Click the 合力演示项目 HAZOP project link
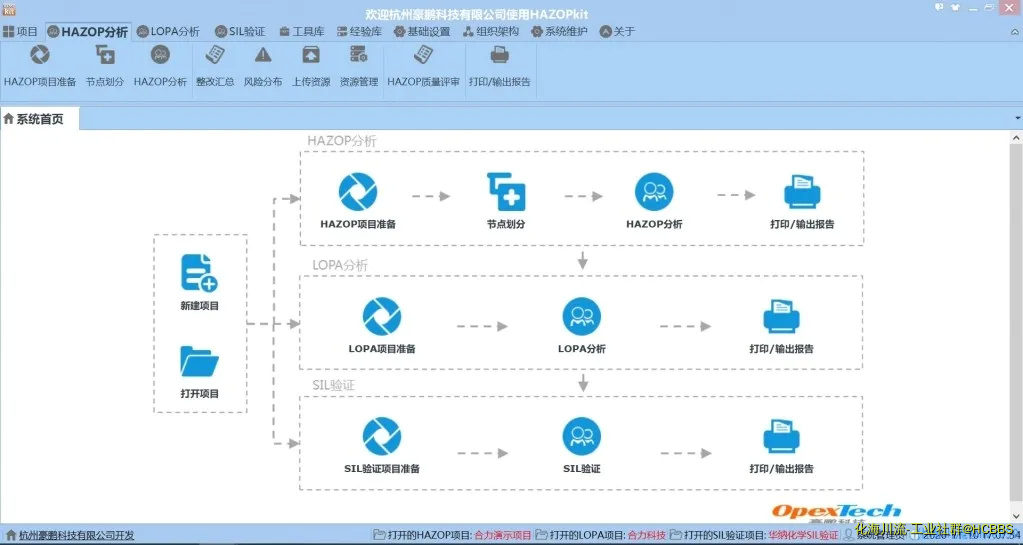This screenshot has width=1023, height=545. pyautogui.click(x=502, y=535)
